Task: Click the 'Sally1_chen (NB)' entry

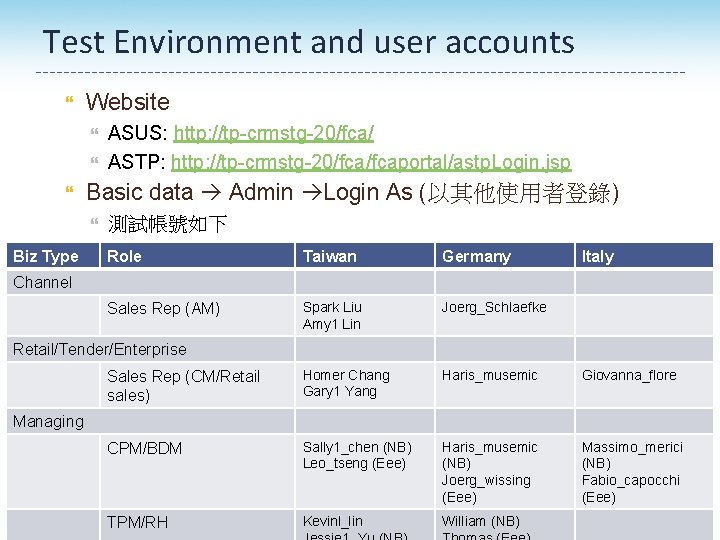Action: tap(357, 447)
